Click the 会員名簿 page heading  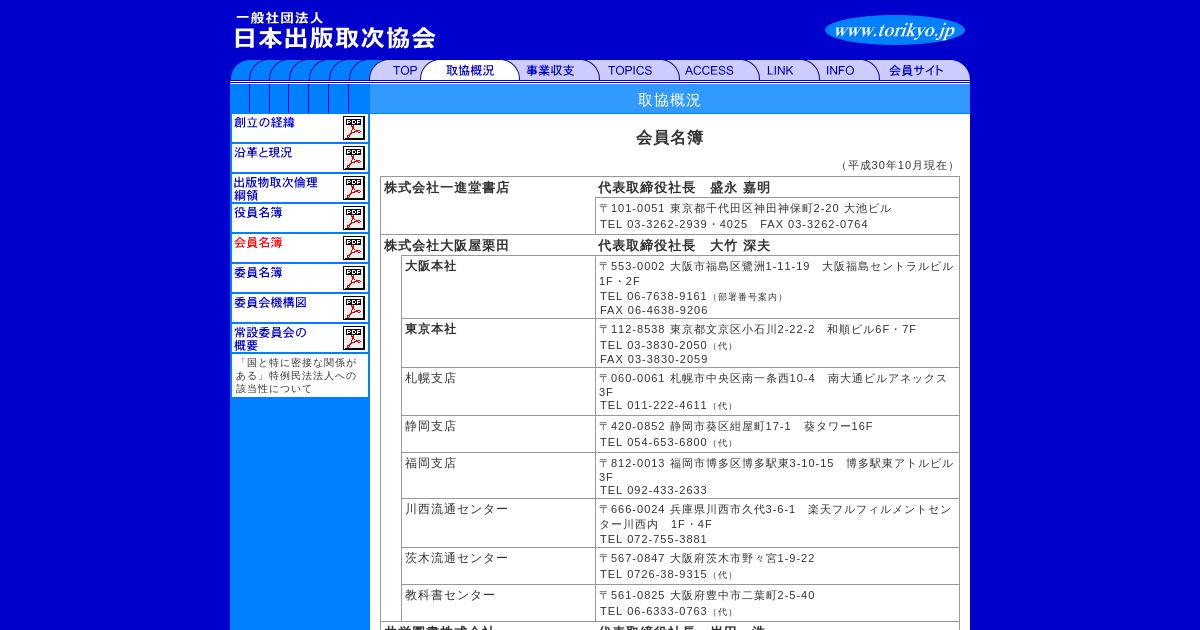[670, 138]
